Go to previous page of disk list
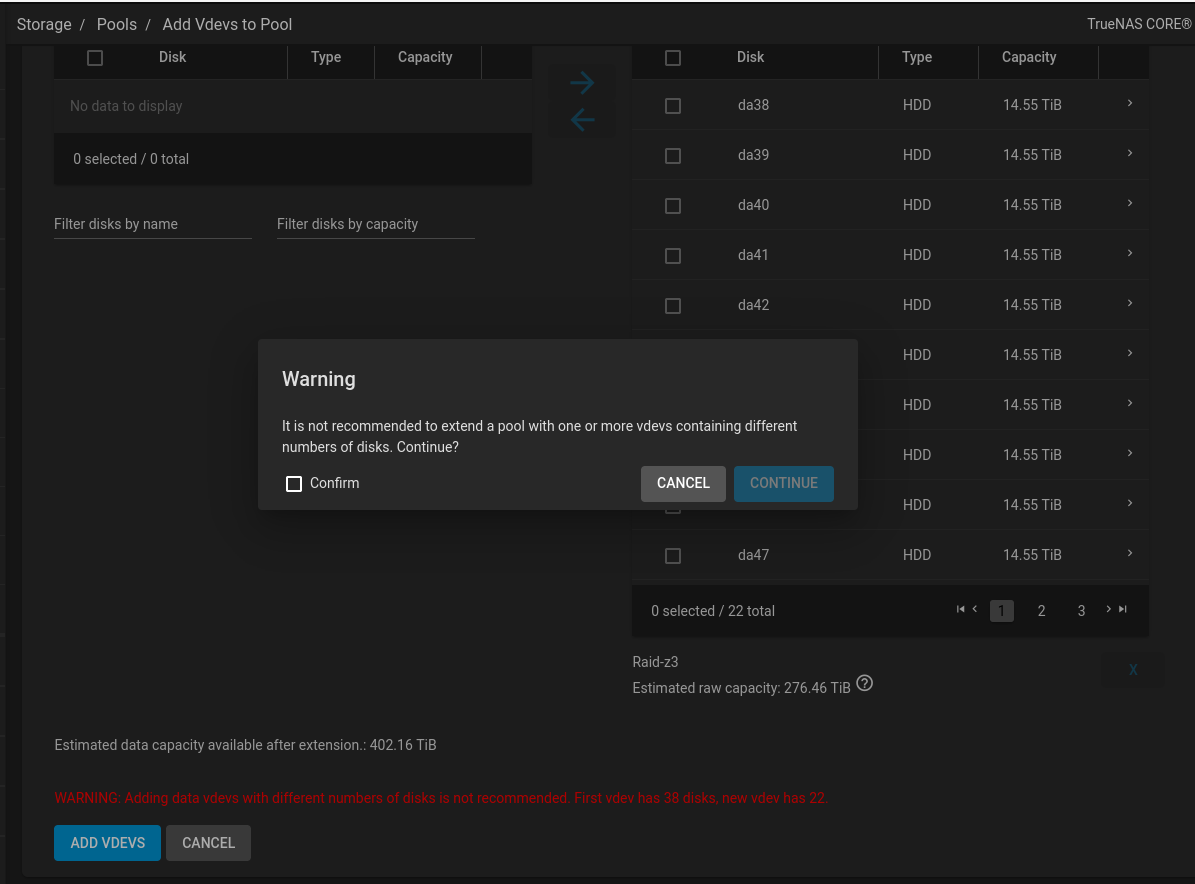Viewport: 1195px width, 884px height. 975,609
